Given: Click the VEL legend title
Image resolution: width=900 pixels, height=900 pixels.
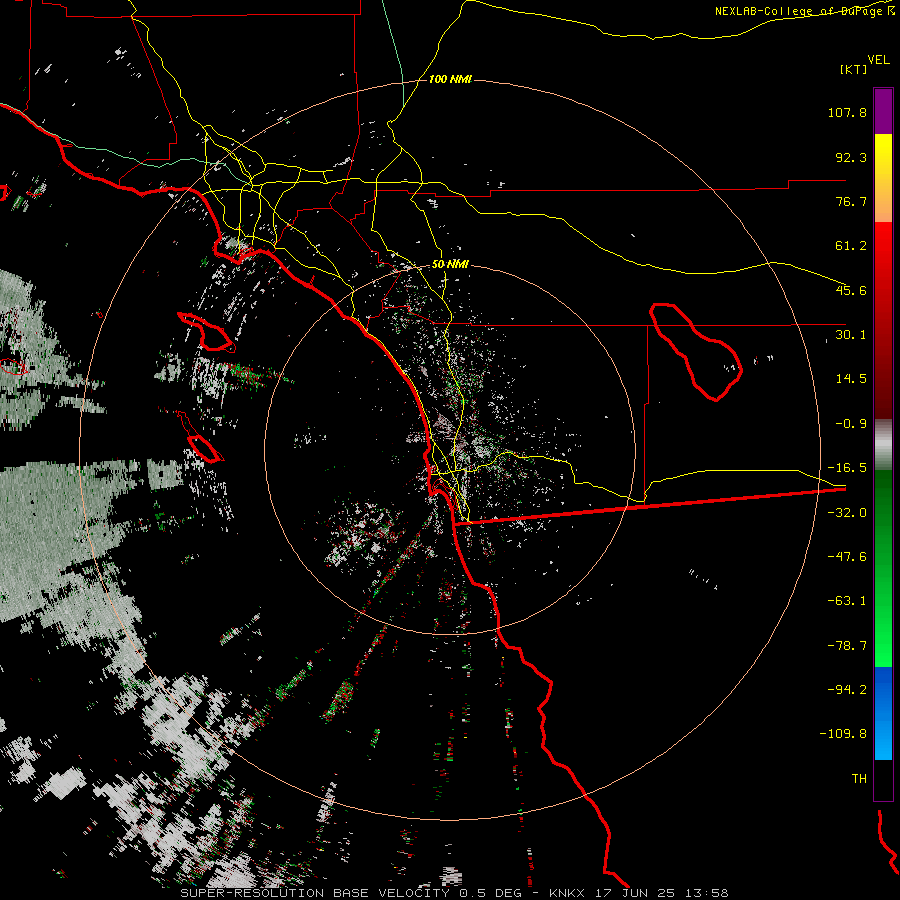Looking at the screenshot, I should coord(878,60).
